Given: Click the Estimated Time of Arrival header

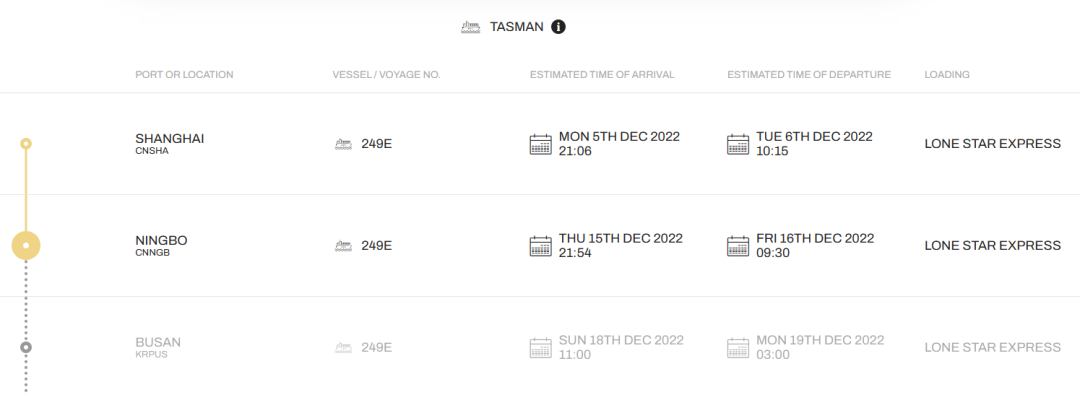Looking at the screenshot, I should tap(602, 74).
